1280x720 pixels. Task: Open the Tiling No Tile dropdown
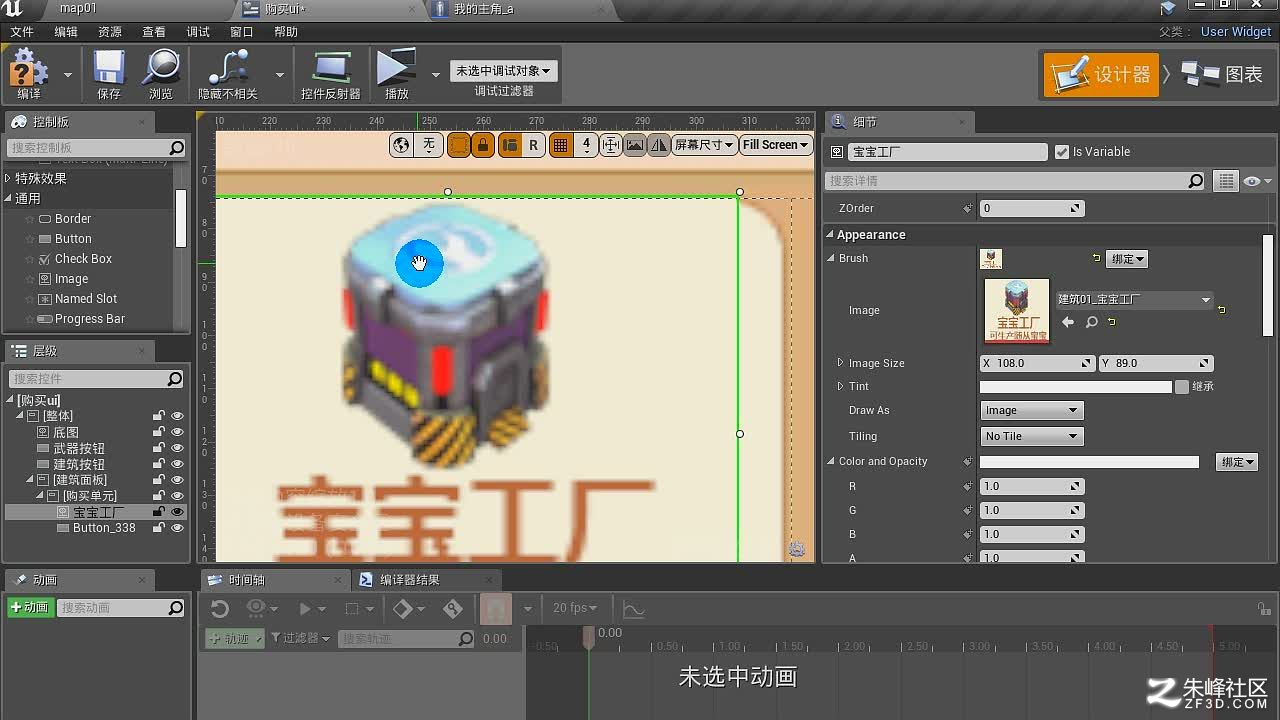[1031, 437]
